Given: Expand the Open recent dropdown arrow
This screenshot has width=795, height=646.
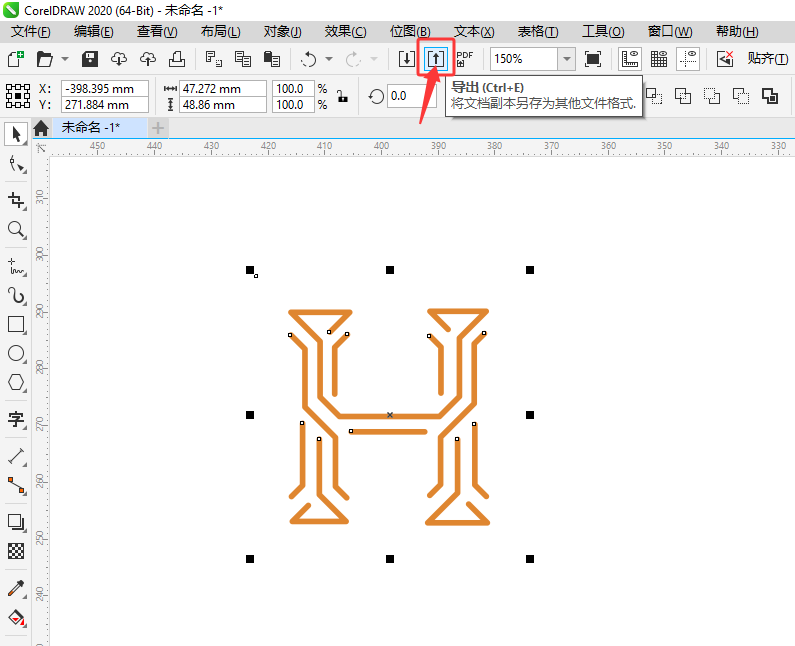Looking at the screenshot, I should click(65, 59).
